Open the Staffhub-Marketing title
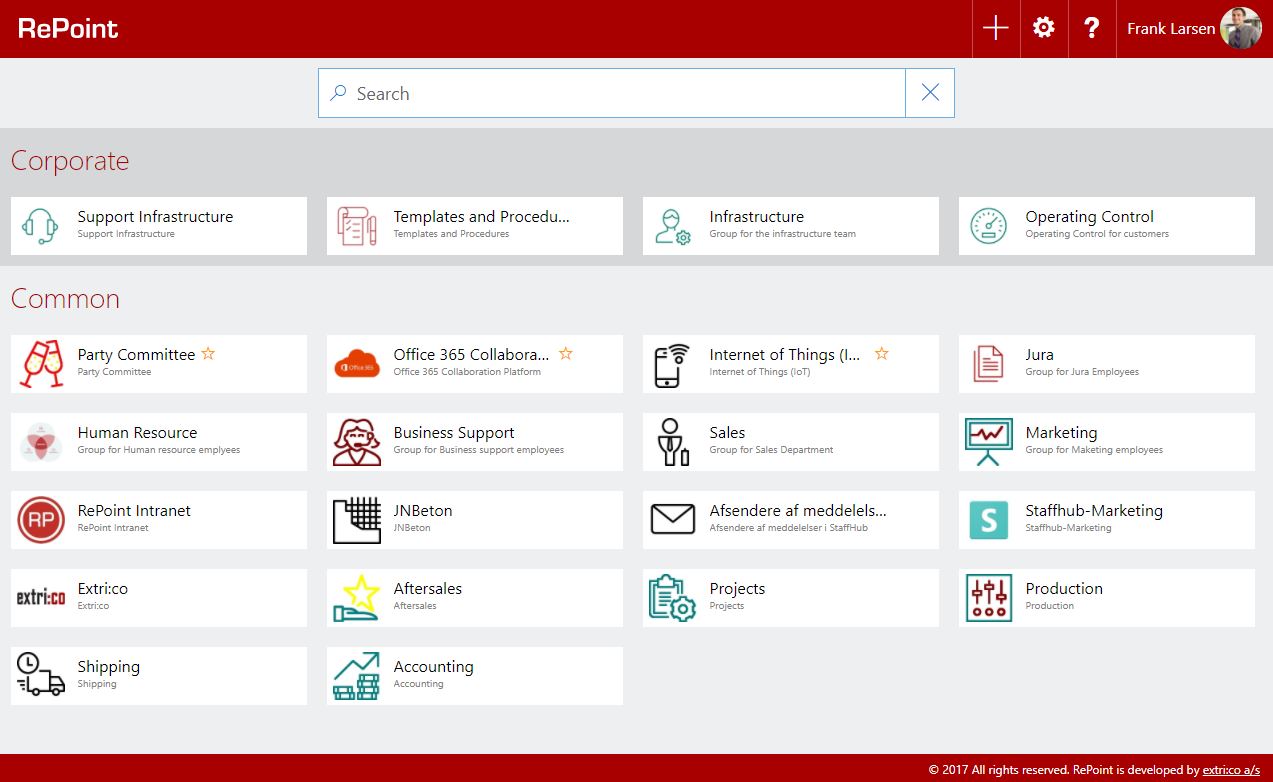The height and width of the screenshot is (782, 1273). [1094, 511]
